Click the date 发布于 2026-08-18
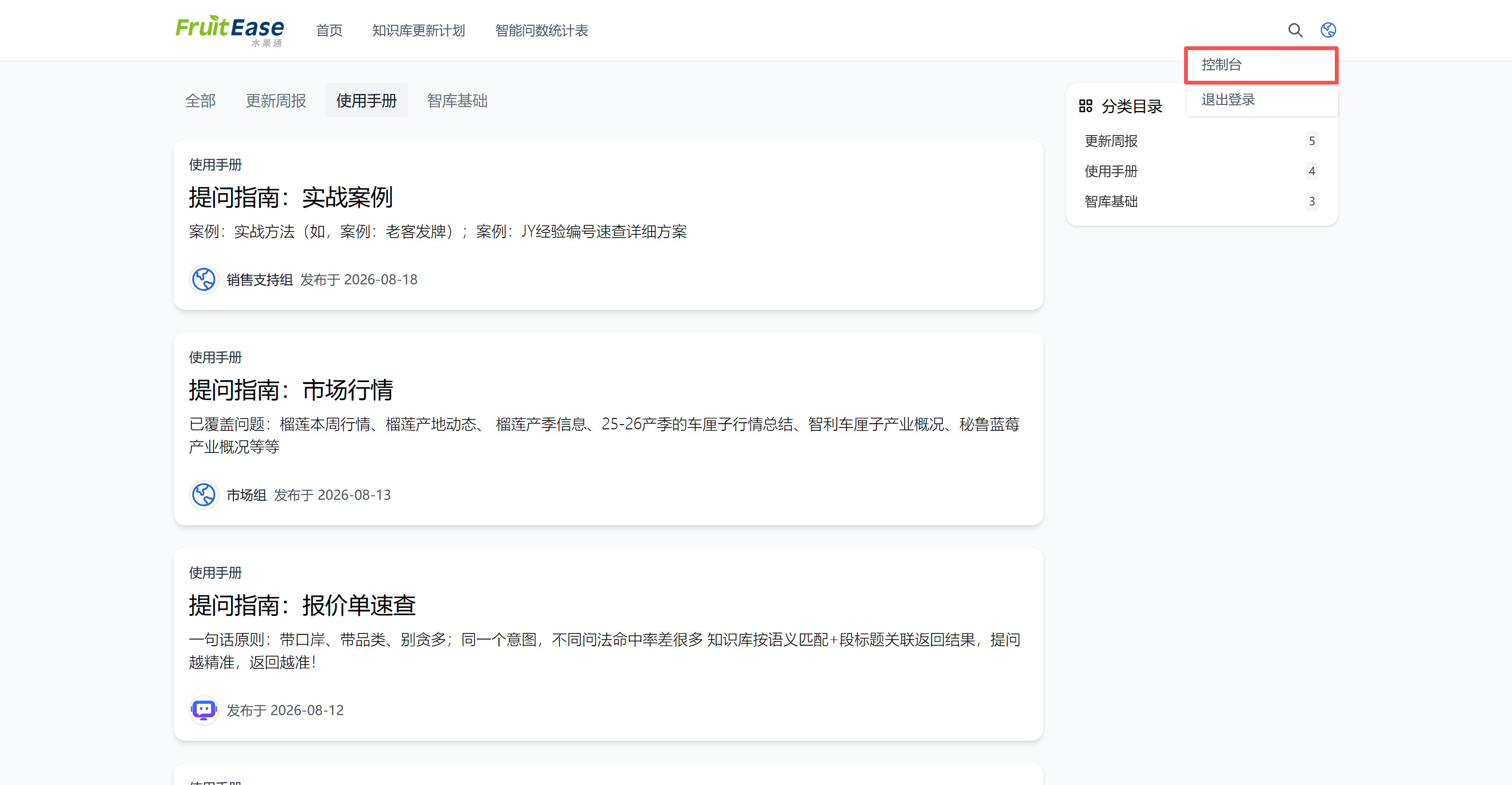The image size is (1512, 785). tap(359, 280)
